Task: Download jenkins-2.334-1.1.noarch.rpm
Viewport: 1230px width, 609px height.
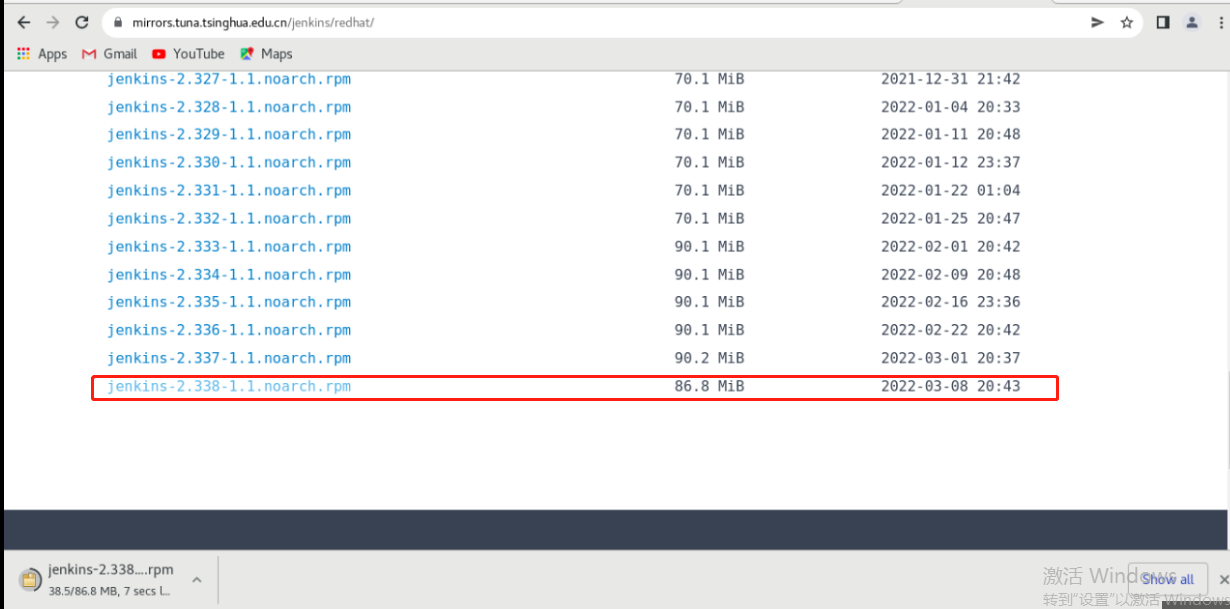Action: point(229,274)
